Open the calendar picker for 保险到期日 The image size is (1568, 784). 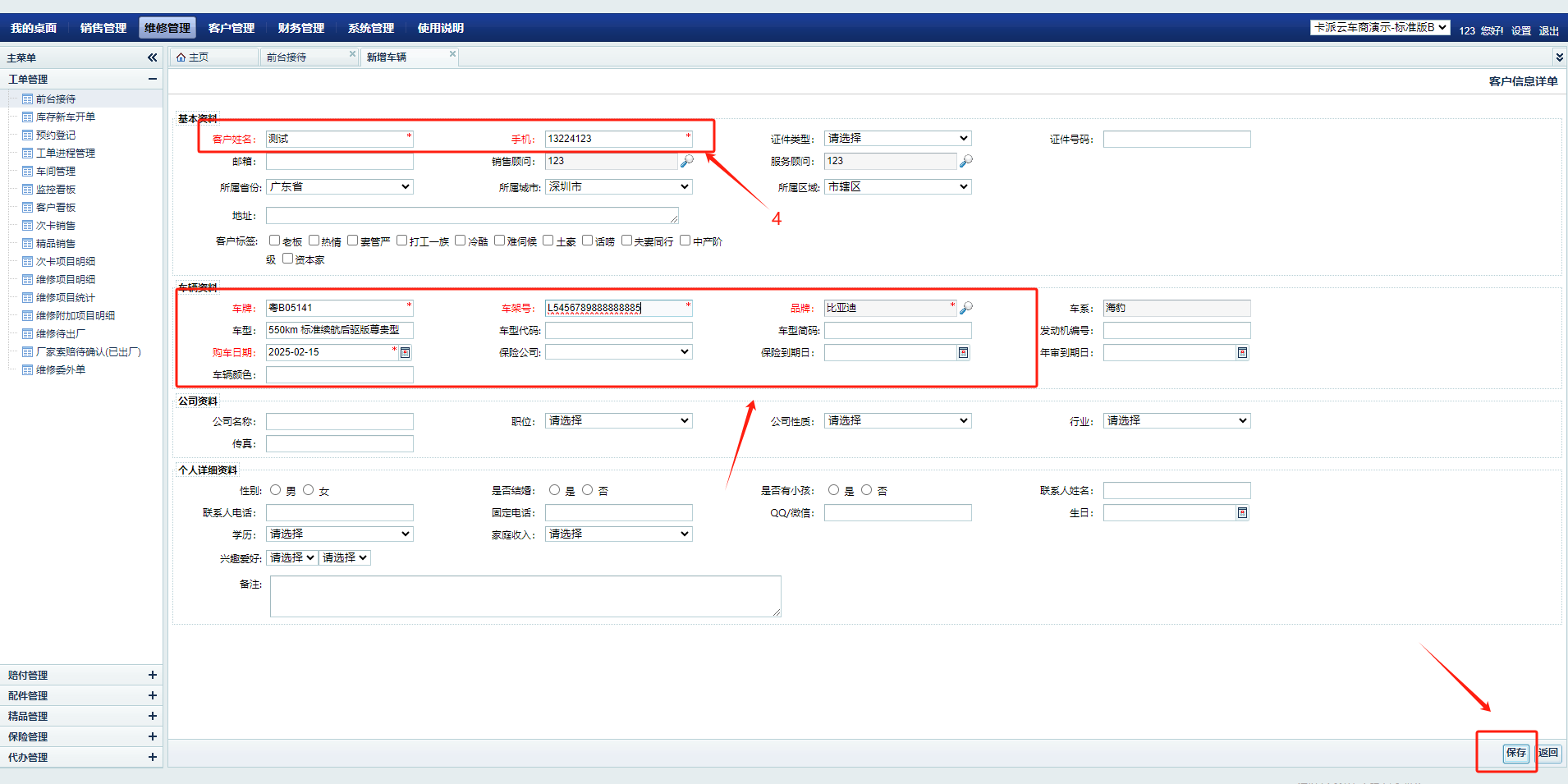click(x=963, y=353)
